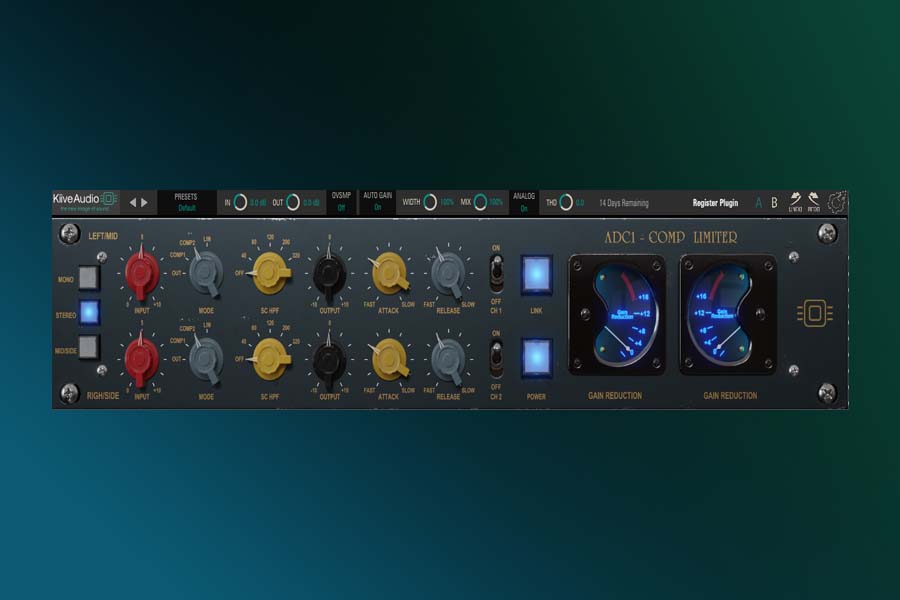Enable the MID/SIDE mode button
This screenshot has width=900, height=600.
click(x=88, y=347)
